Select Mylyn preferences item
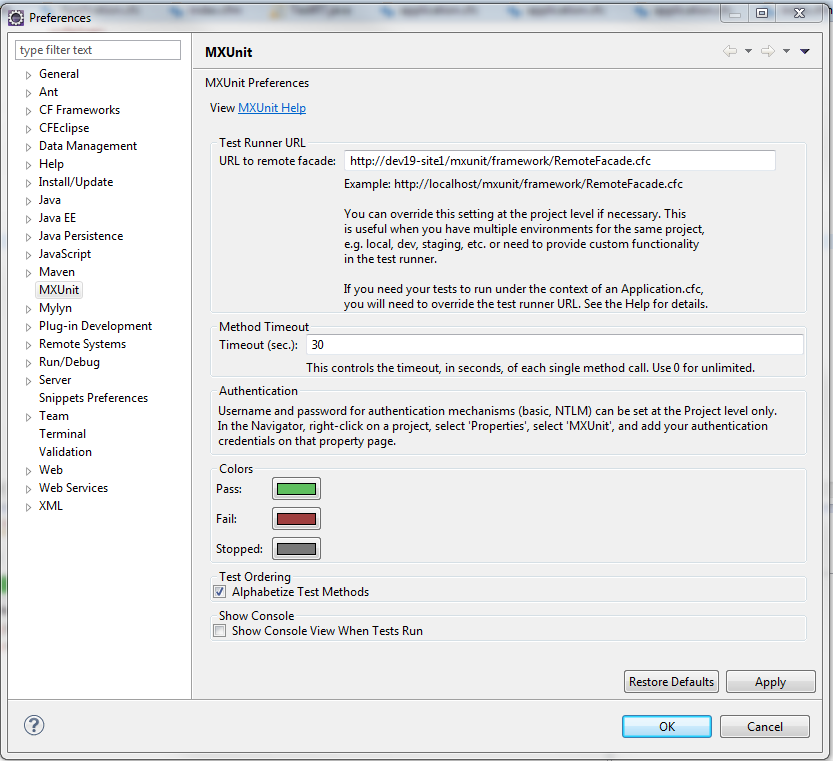Screen dimensions: 833x761 (x=55, y=308)
